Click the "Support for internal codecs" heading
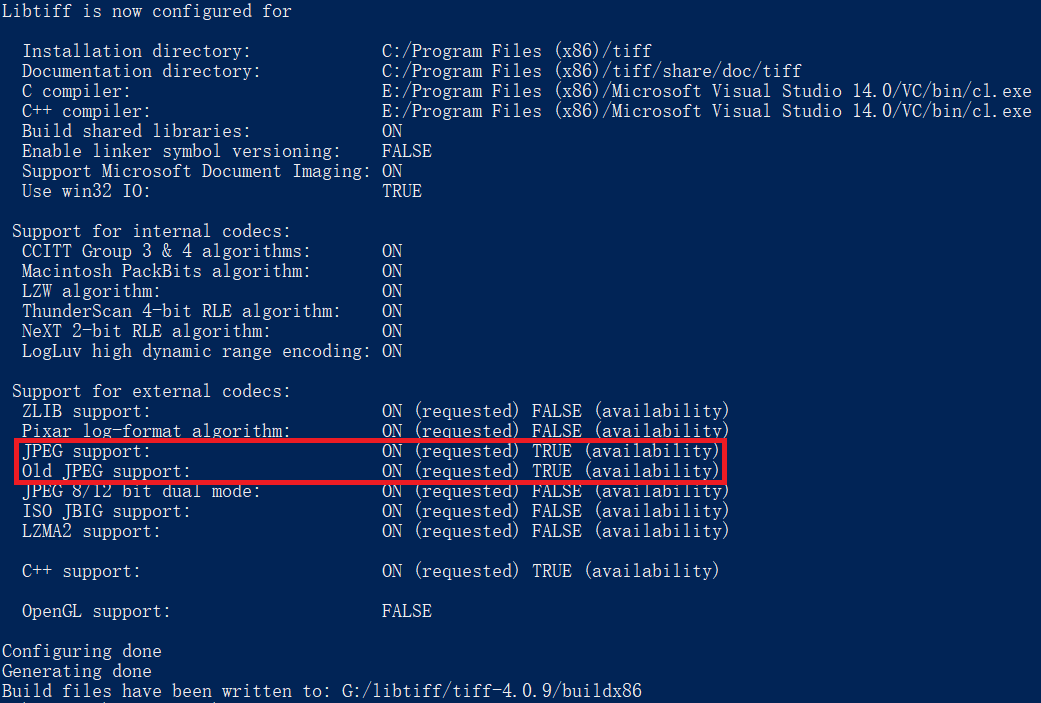The image size is (1041, 703). [x=151, y=231]
